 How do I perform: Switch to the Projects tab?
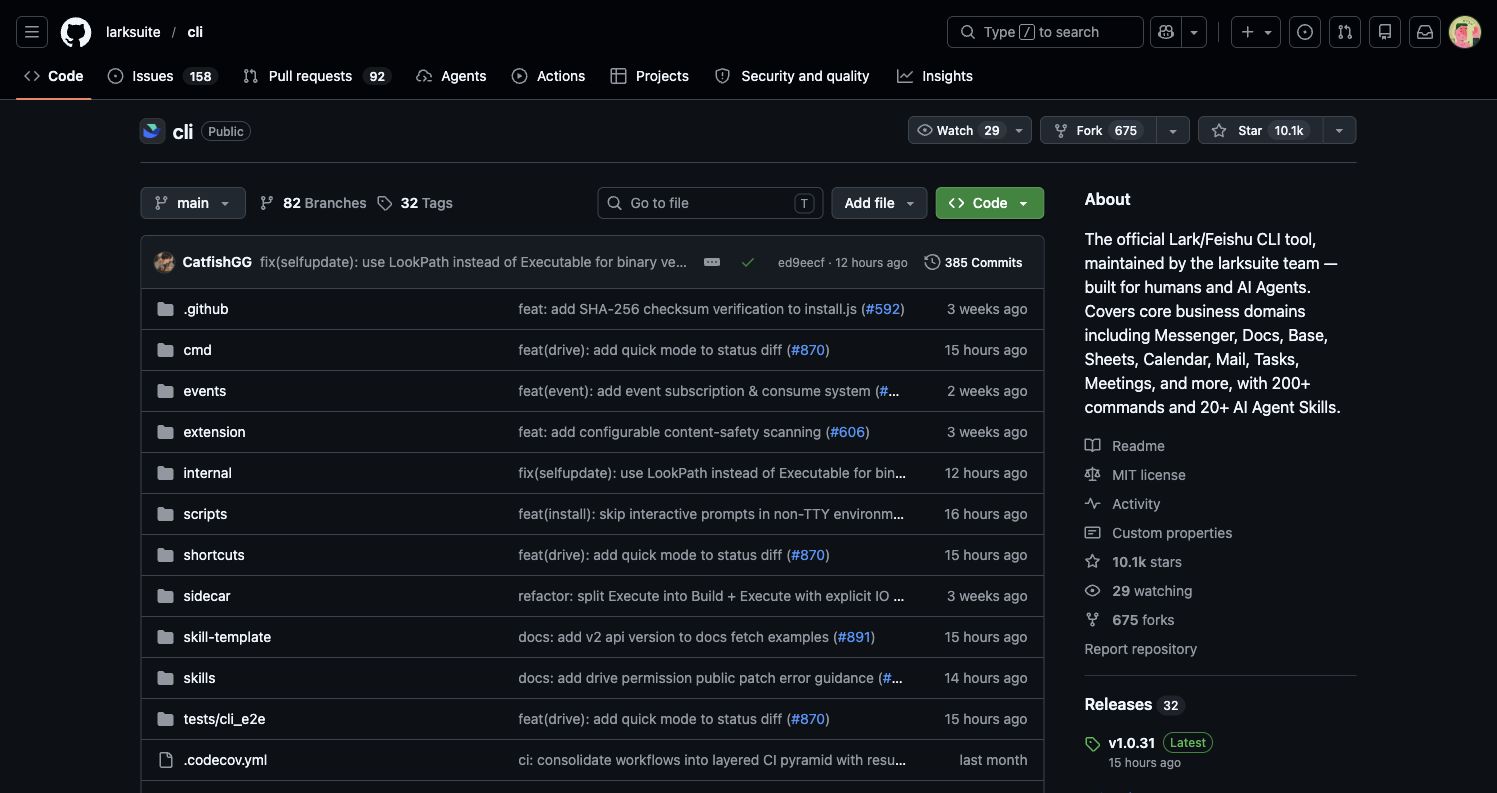click(650, 76)
